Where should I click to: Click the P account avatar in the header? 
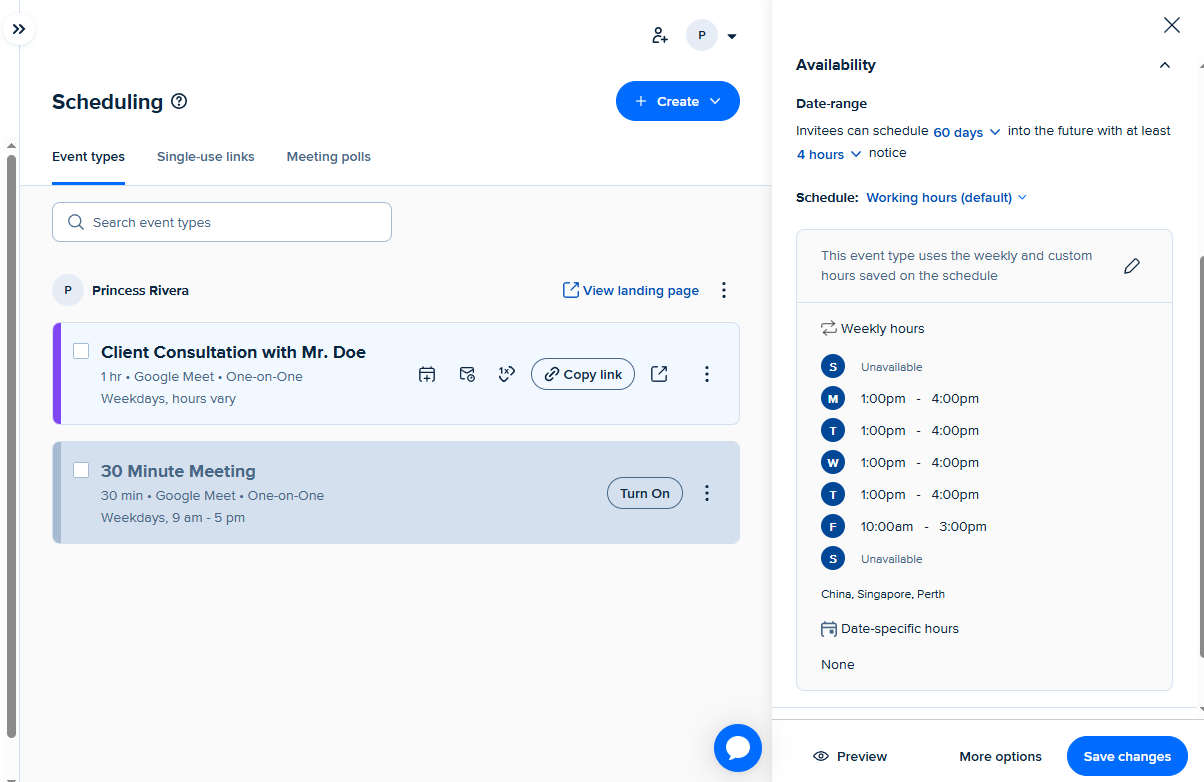pos(702,36)
